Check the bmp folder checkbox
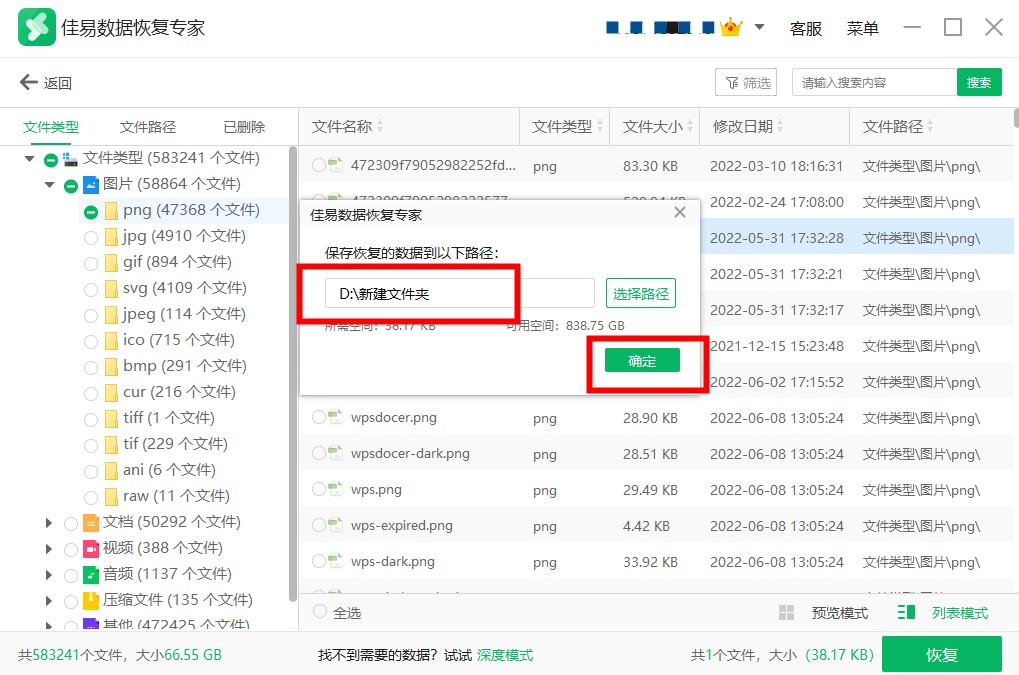 tap(91, 368)
